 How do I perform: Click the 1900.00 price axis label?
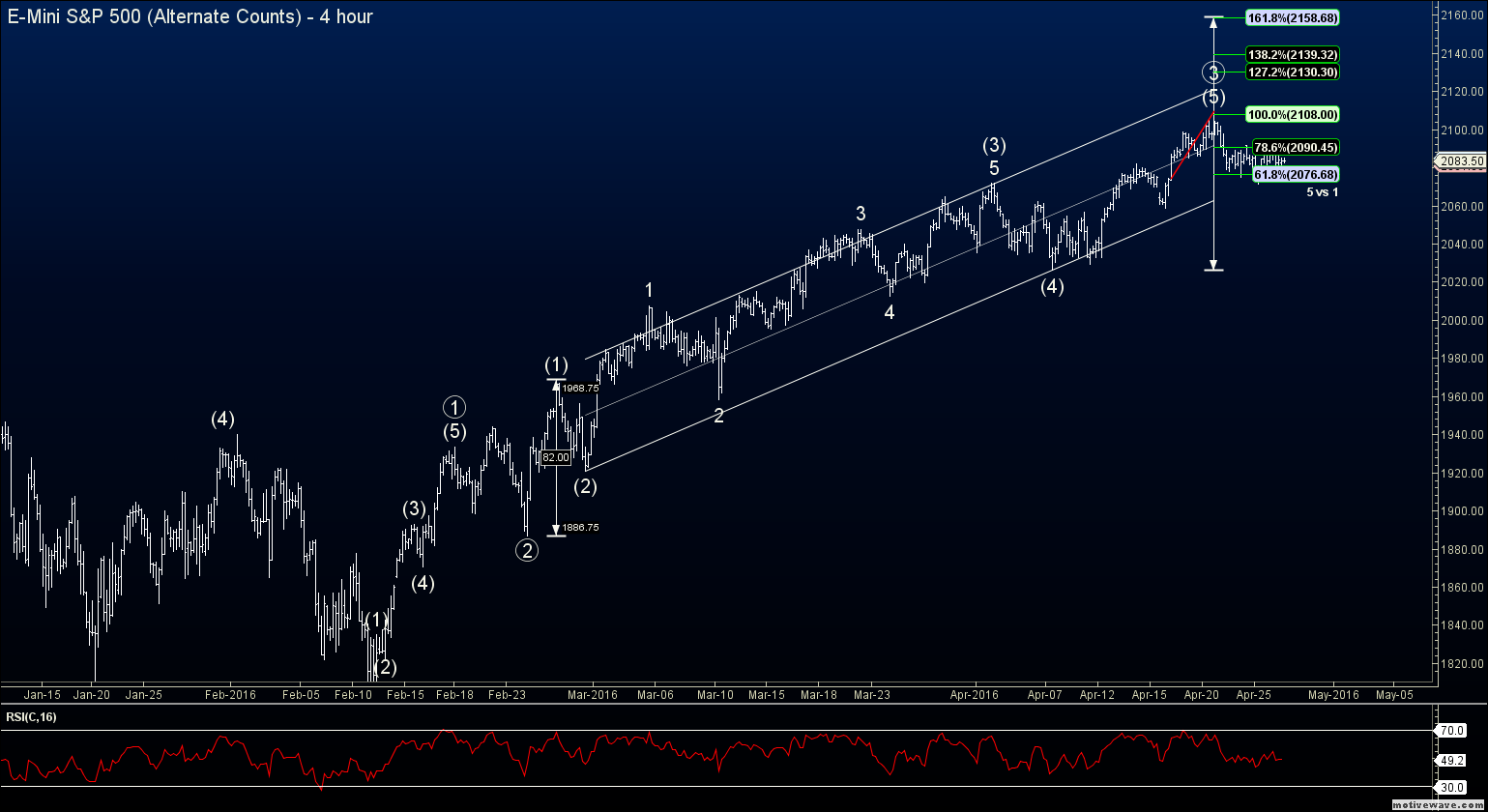[1462, 511]
